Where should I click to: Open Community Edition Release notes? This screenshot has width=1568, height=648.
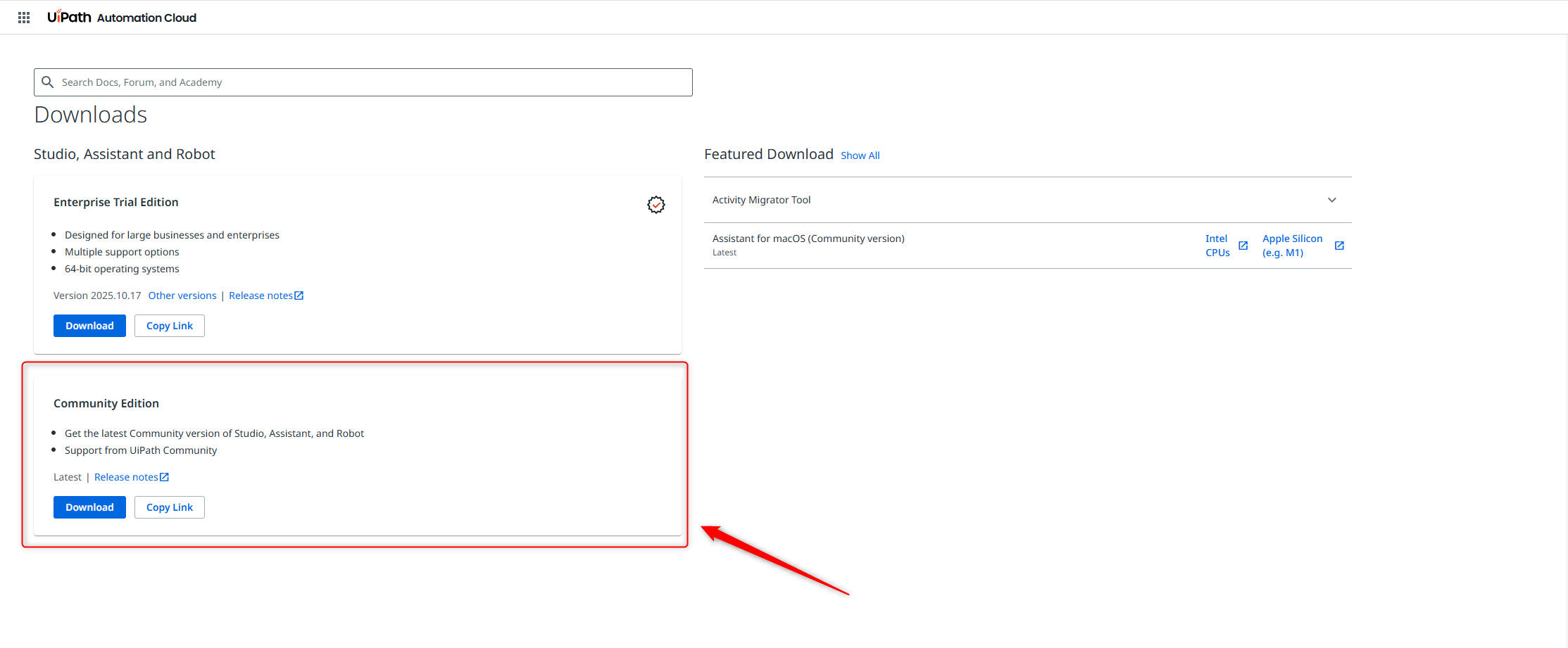pos(132,477)
